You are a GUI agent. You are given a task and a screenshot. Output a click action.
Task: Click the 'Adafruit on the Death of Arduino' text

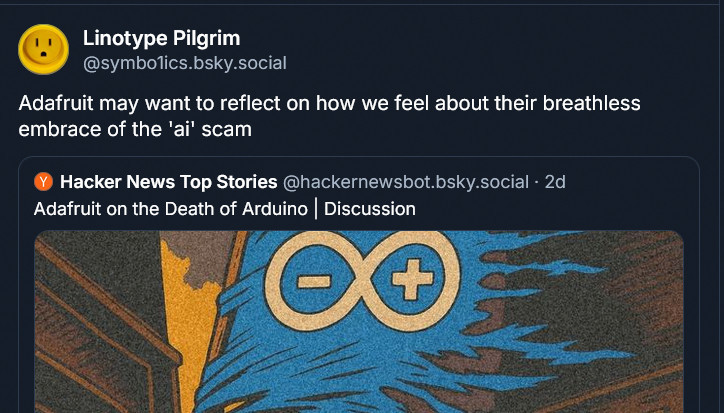coord(171,209)
